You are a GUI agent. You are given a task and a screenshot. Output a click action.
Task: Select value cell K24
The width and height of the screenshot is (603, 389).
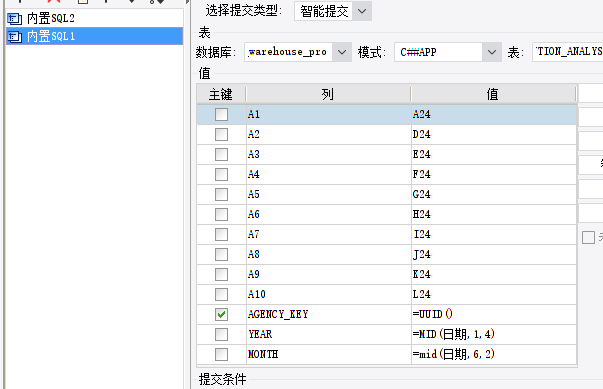[x=493, y=274]
